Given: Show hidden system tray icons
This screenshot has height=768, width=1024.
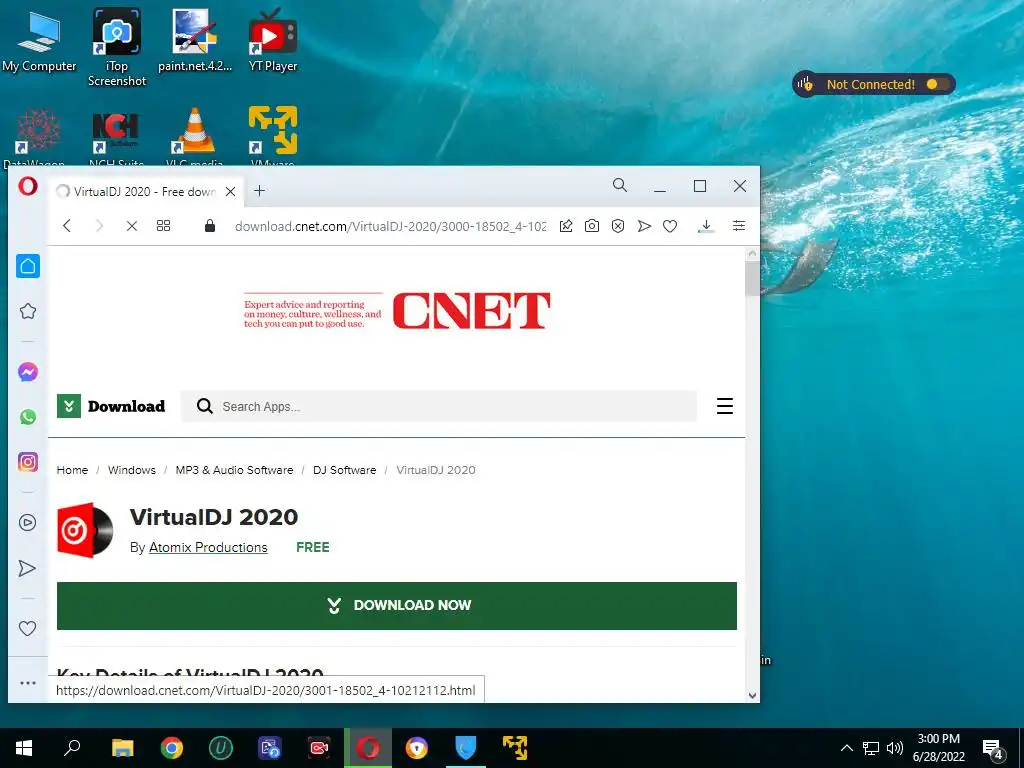Looking at the screenshot, I should pos(846,748).
